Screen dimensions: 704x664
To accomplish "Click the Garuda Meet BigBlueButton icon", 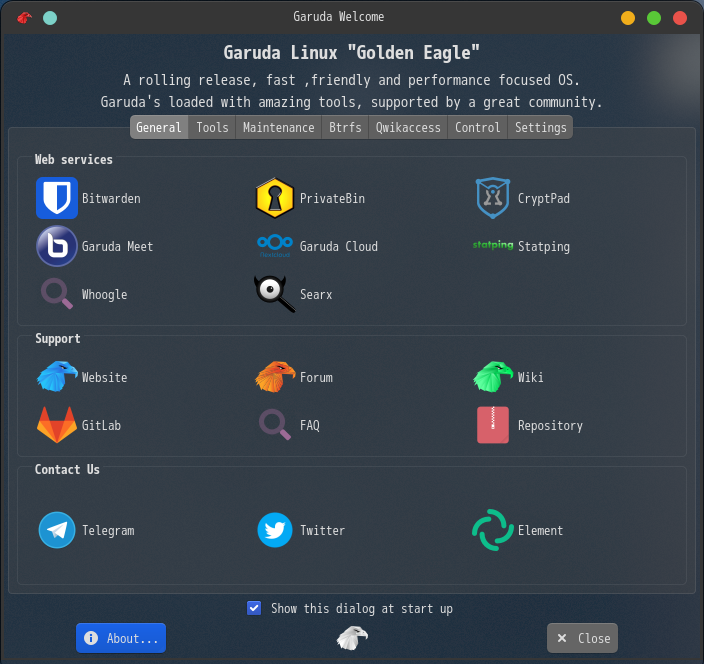I will [x=57, y=246].
